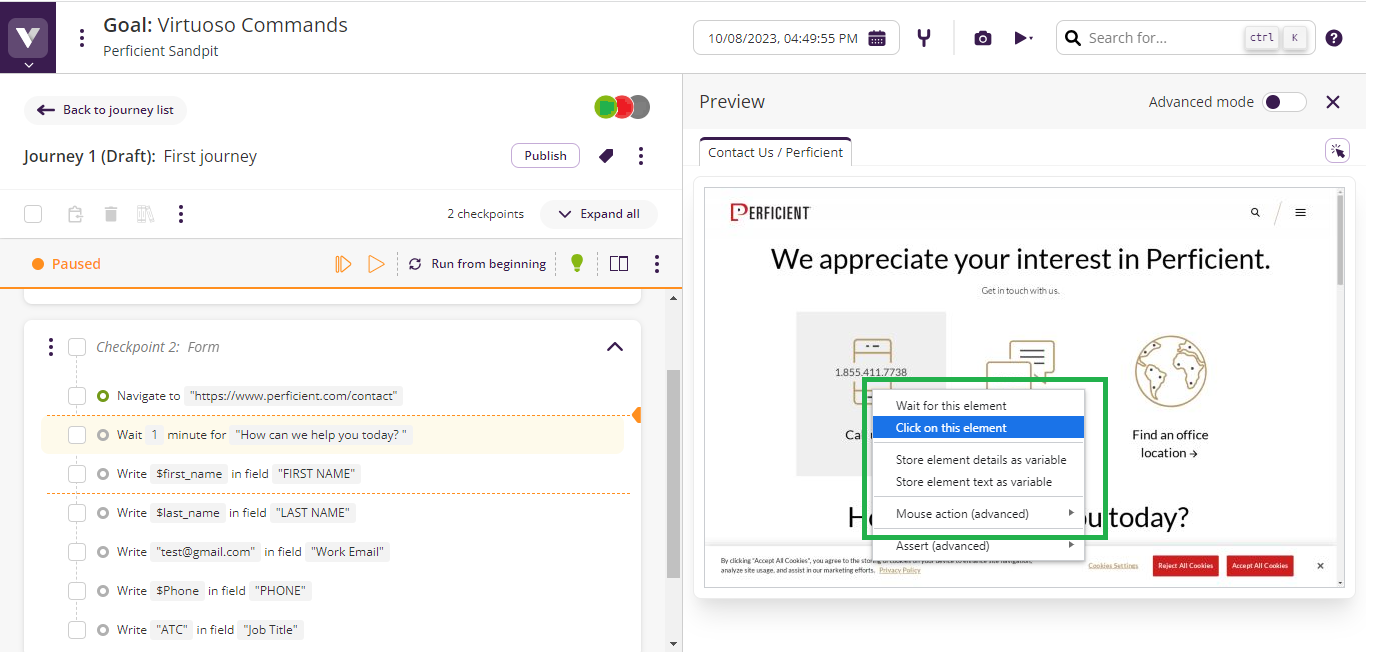Open the goal options three-dot menu
Viewport: 1380px width, 656px height.
coord(82,38)
